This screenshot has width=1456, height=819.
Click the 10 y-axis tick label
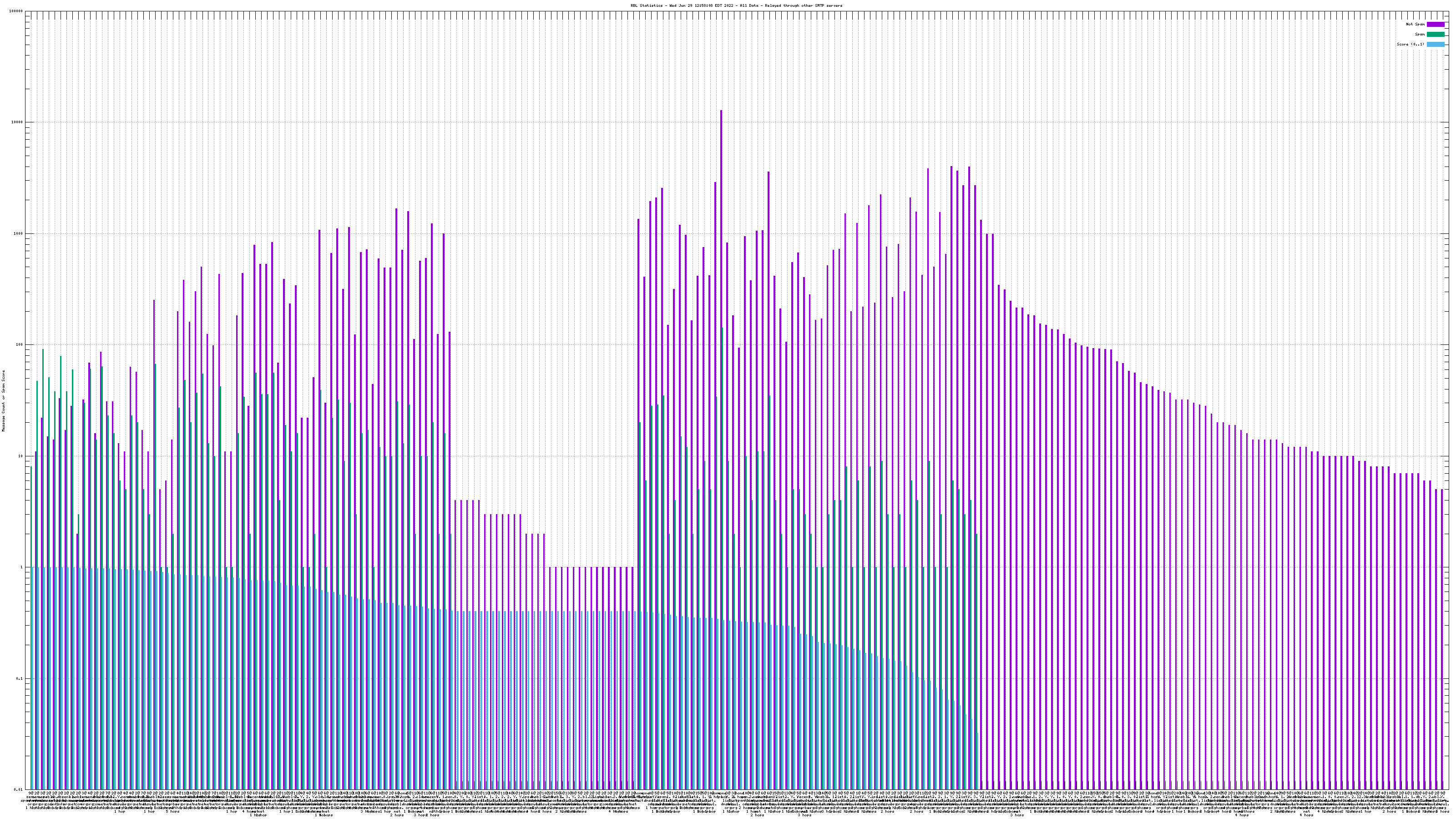point(21,456)
